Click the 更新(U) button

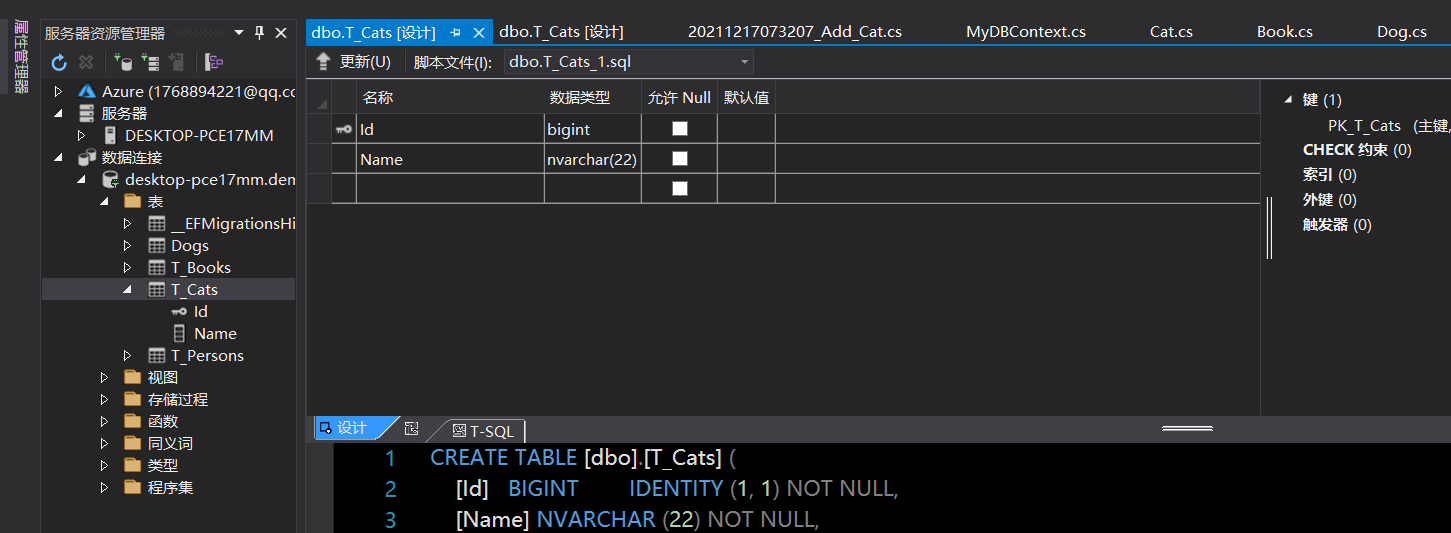point(365,62)
